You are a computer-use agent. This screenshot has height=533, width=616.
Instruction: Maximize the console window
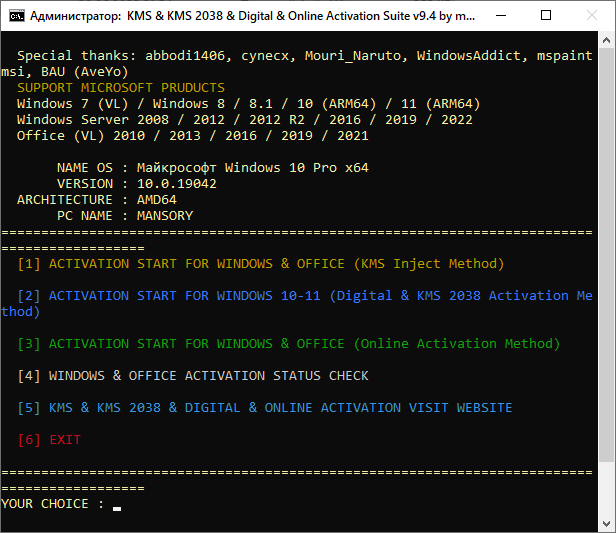click(544, 17)
